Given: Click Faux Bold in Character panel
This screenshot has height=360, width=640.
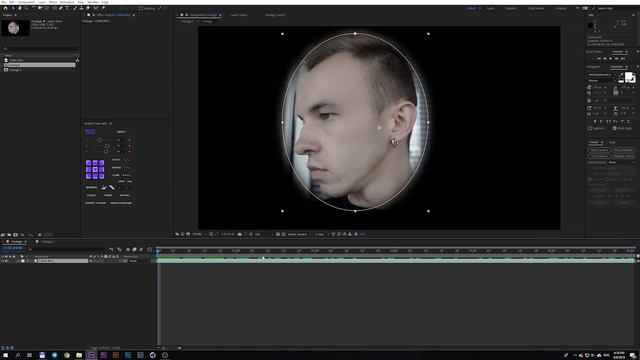Looking at the screenshot, I should (x=595, y=122).
